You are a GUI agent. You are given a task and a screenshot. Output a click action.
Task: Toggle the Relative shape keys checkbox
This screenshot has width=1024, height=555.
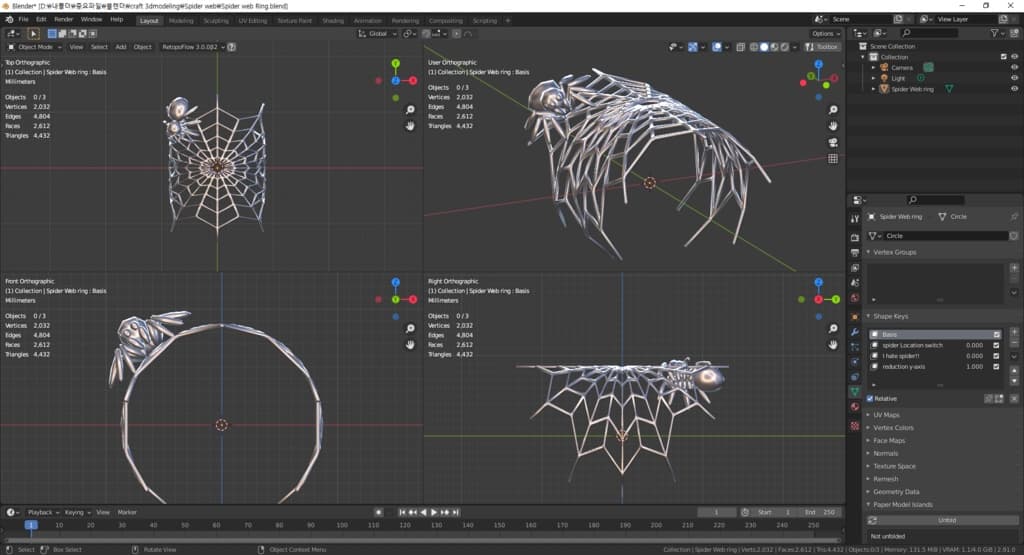[x=869, y=398]
